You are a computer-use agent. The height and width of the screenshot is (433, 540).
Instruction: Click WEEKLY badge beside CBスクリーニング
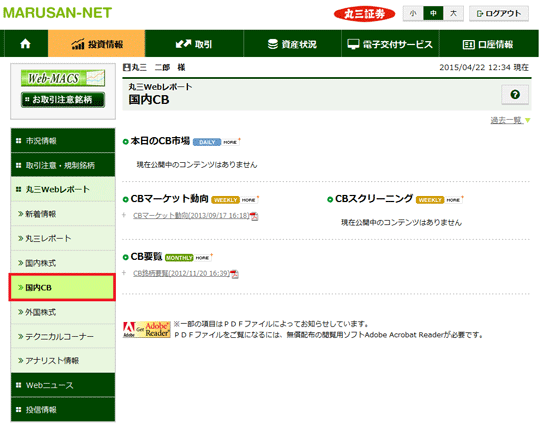430,200
